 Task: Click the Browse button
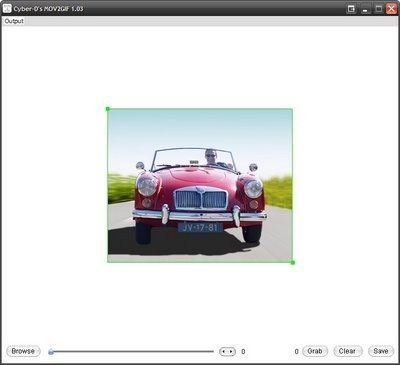pyautogui.click(x=23, y=351)
